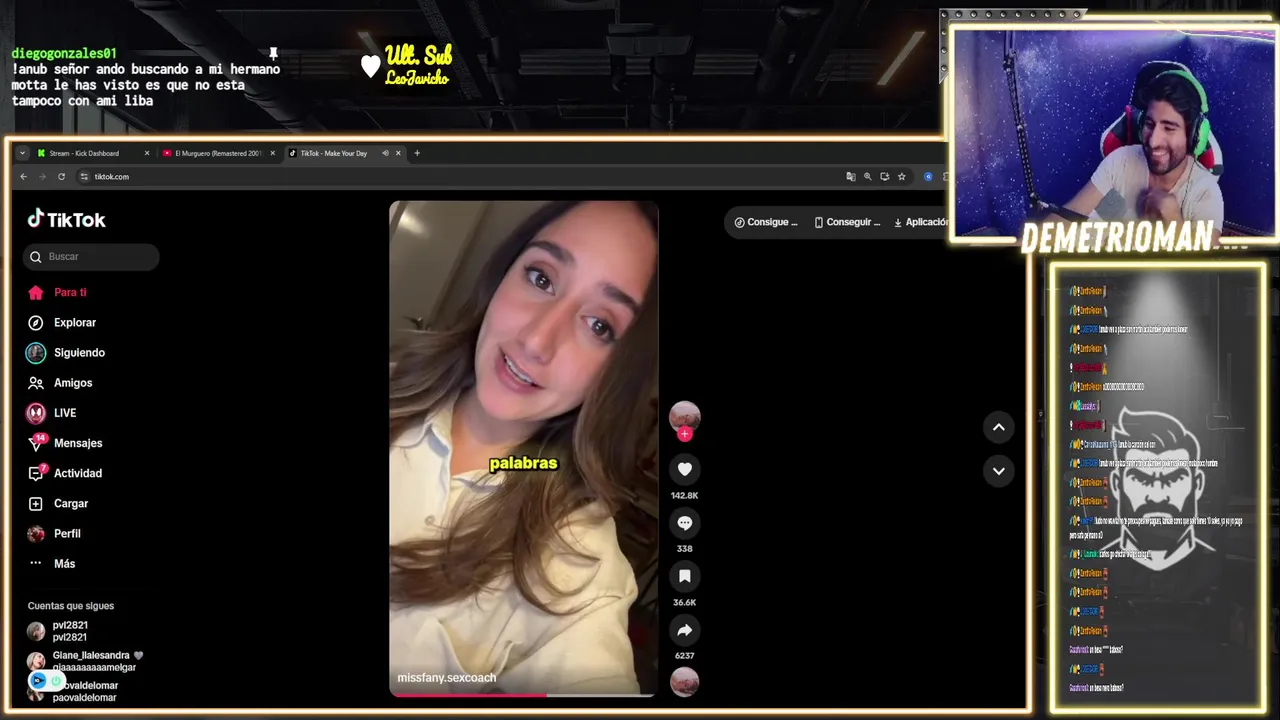Open the Explorar compass item
Image resolution: width=1280 pixels, height=720 pixels.
(x=62, y=322)
